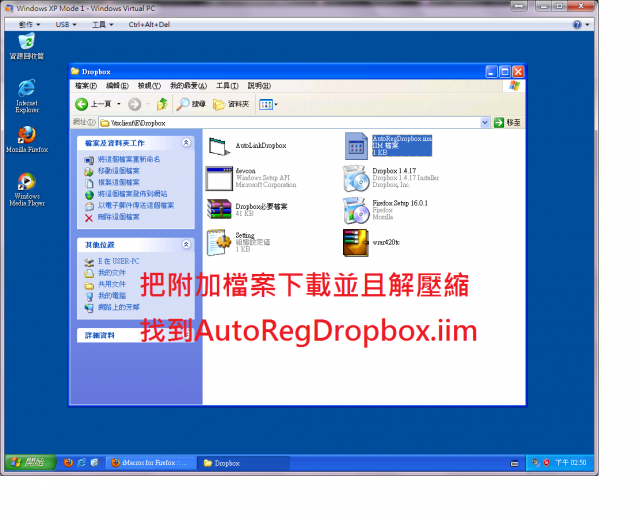Image resolution: width=640 pixels, height=518 pixels.
Task: Open E on USER-PC location link
Action: (x=119, y=261)
